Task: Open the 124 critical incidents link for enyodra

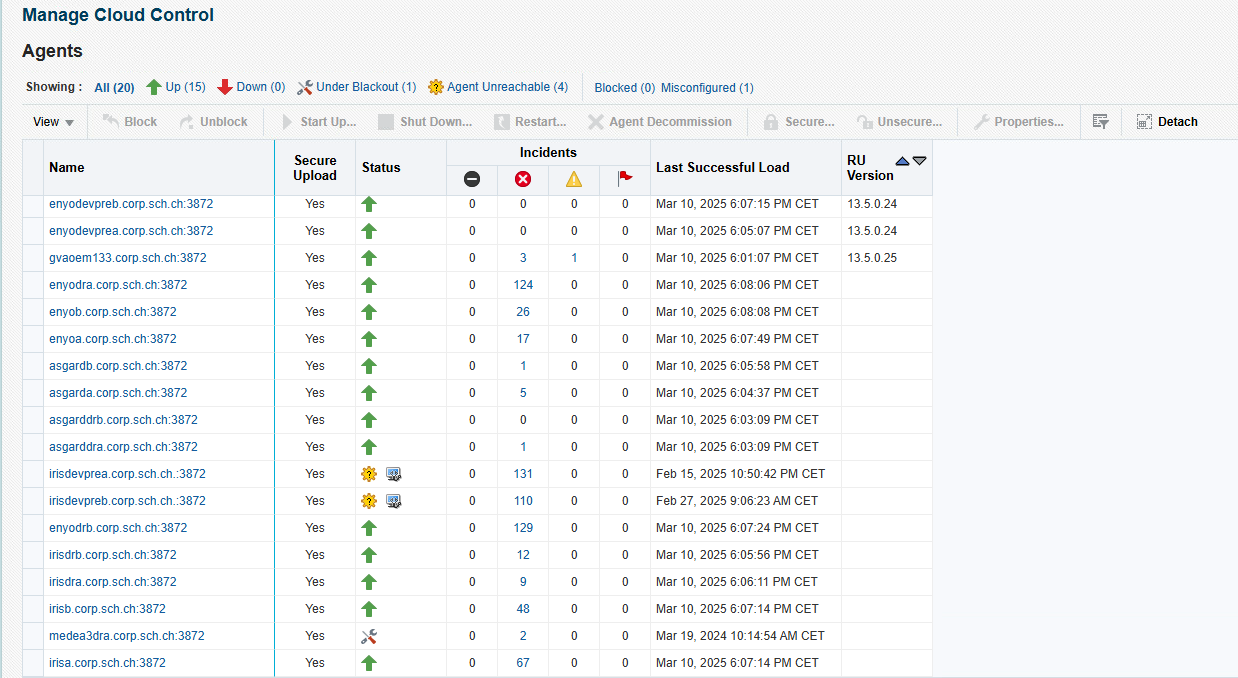Action: pos(523,285)
